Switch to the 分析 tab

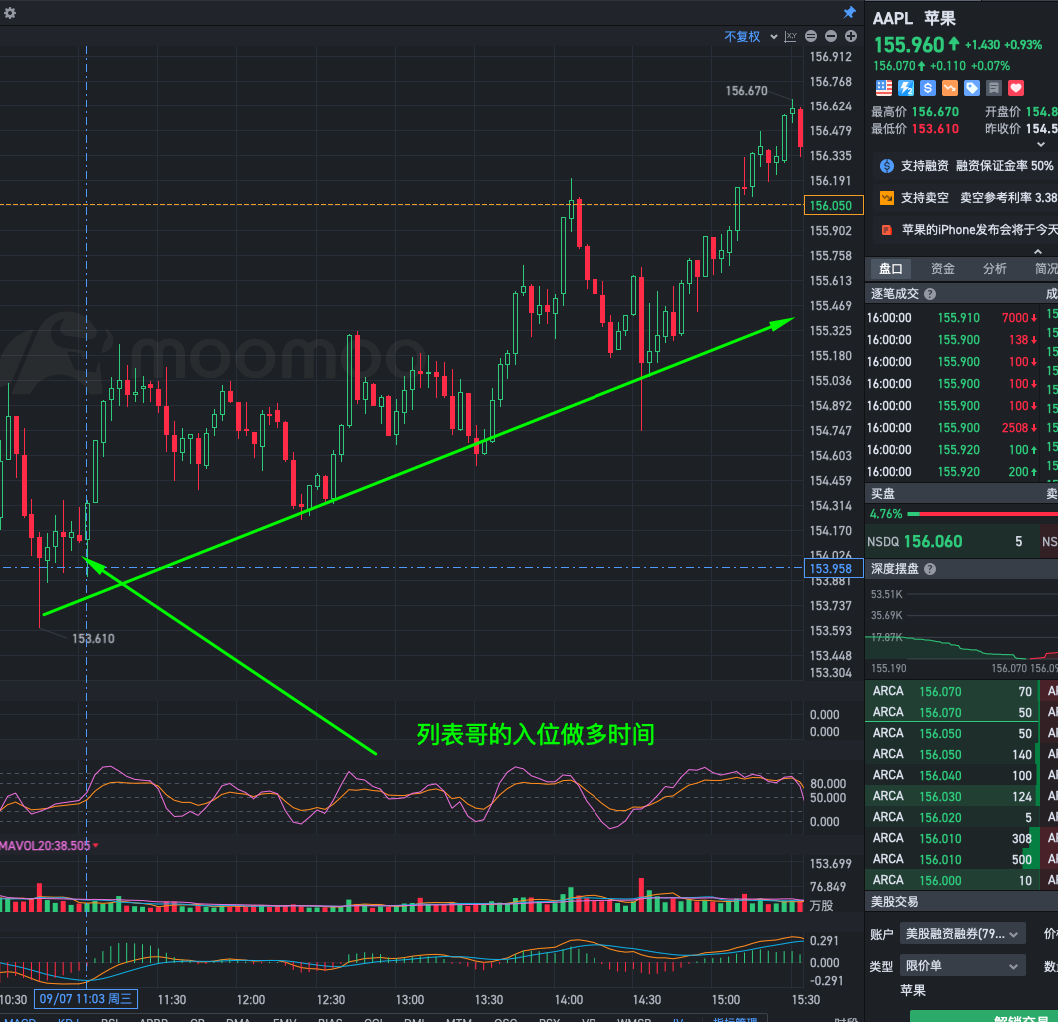[x=995, y=269]
